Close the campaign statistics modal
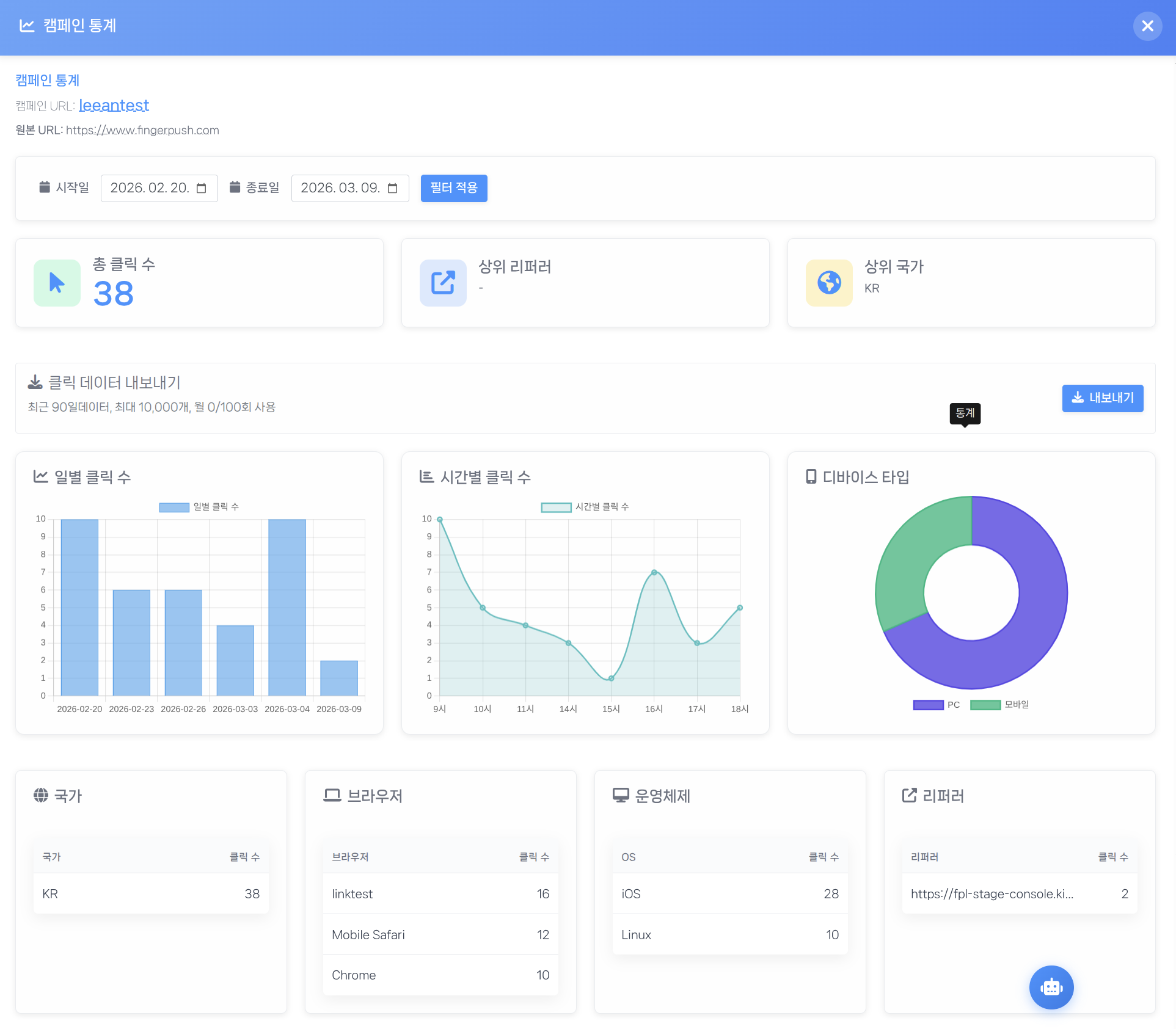 pyautogui.click(x=1147, y=26)
